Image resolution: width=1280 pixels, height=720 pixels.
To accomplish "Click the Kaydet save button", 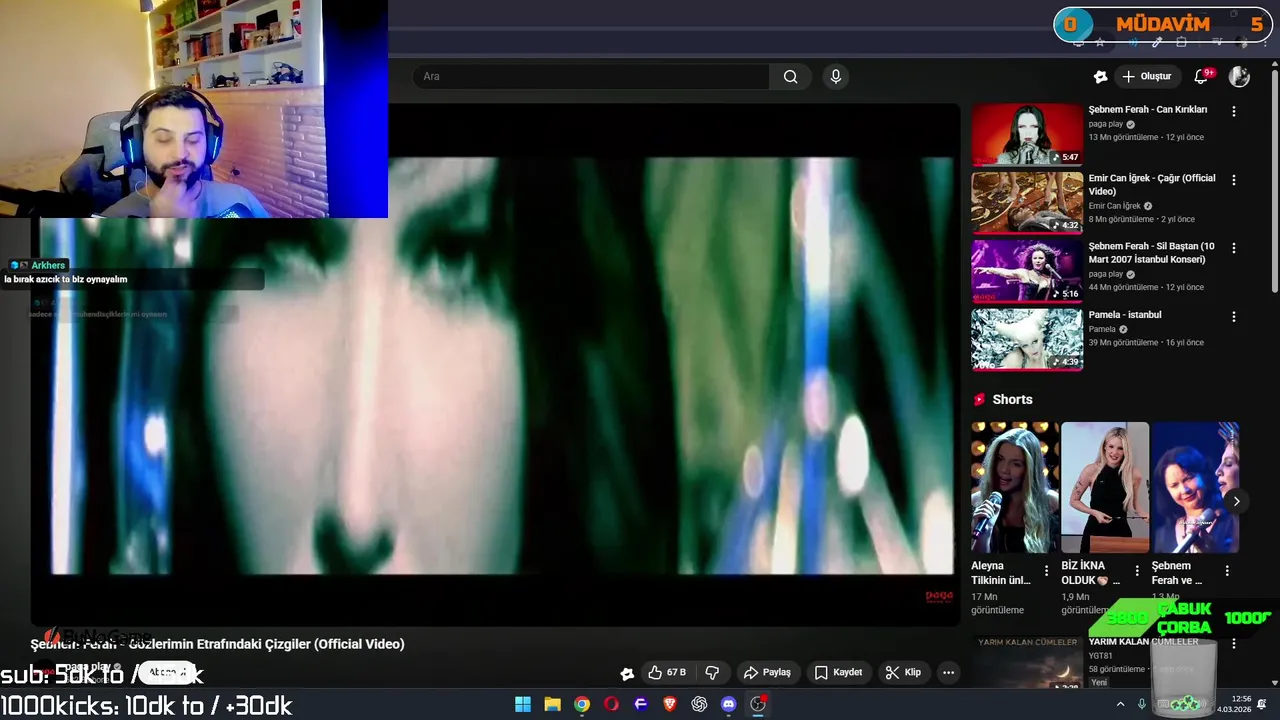I will coord(838,673).
